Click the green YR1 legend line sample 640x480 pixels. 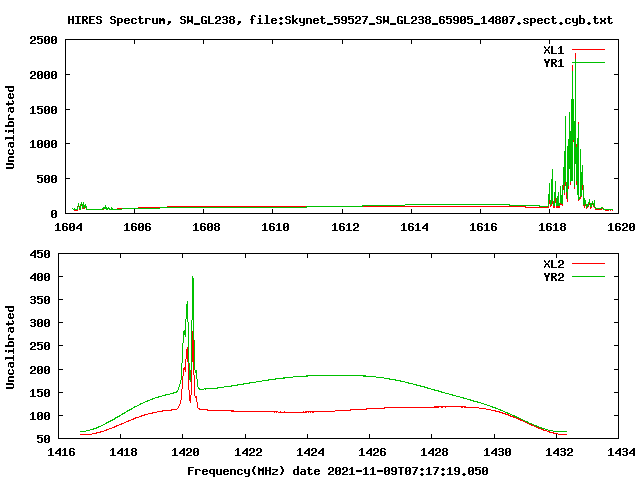(588, 62)
